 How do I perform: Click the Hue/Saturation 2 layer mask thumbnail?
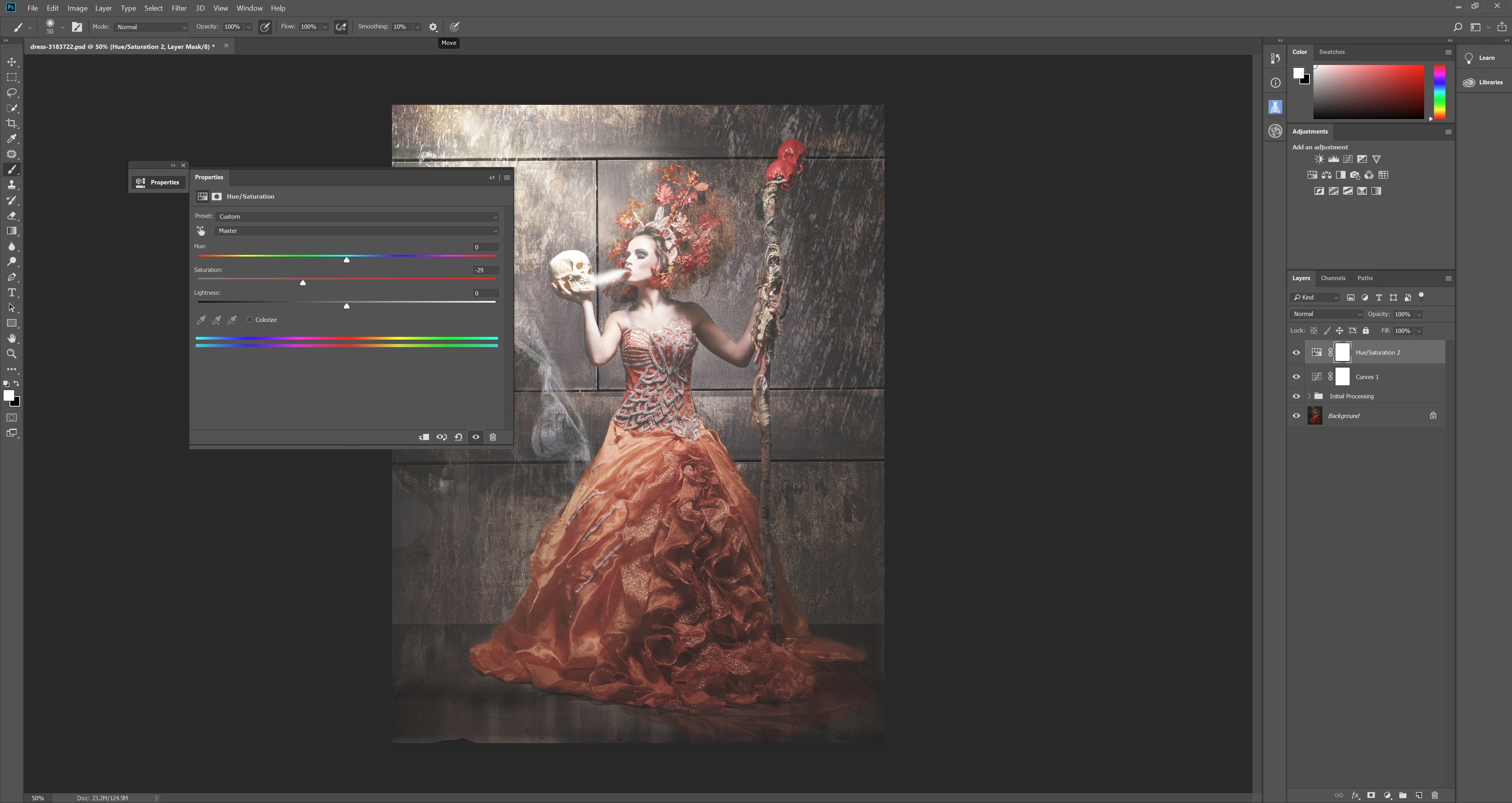[1342, 352]
